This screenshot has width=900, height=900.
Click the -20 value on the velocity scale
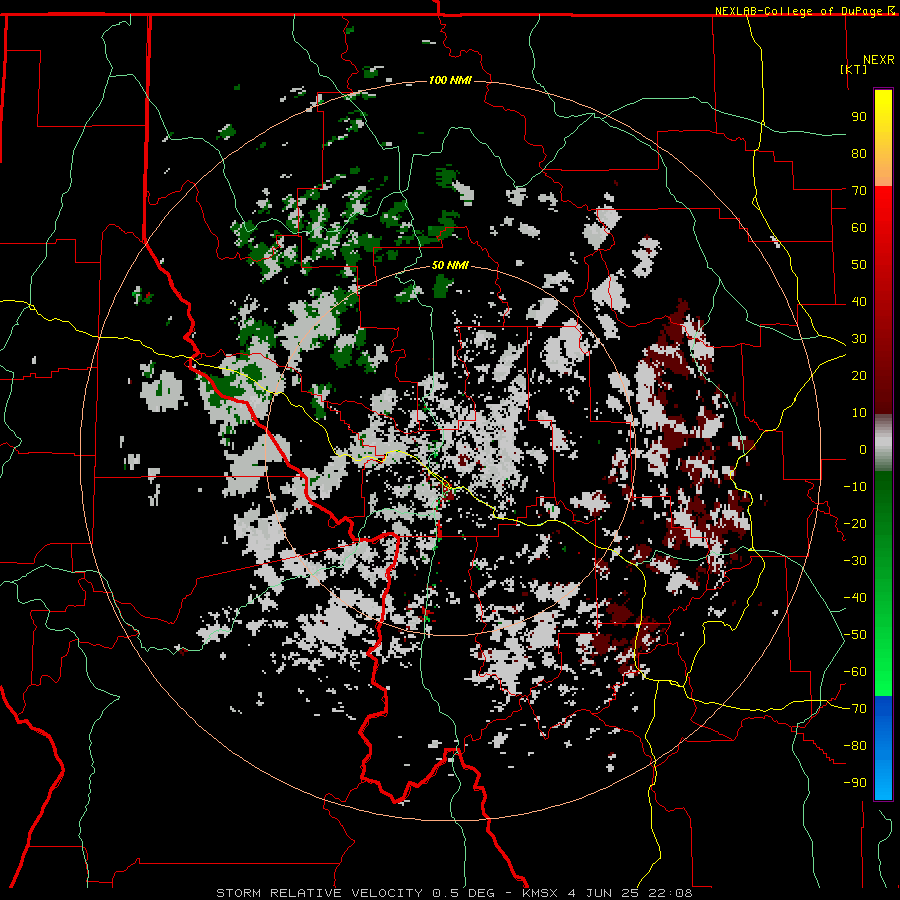click(855, 523)
